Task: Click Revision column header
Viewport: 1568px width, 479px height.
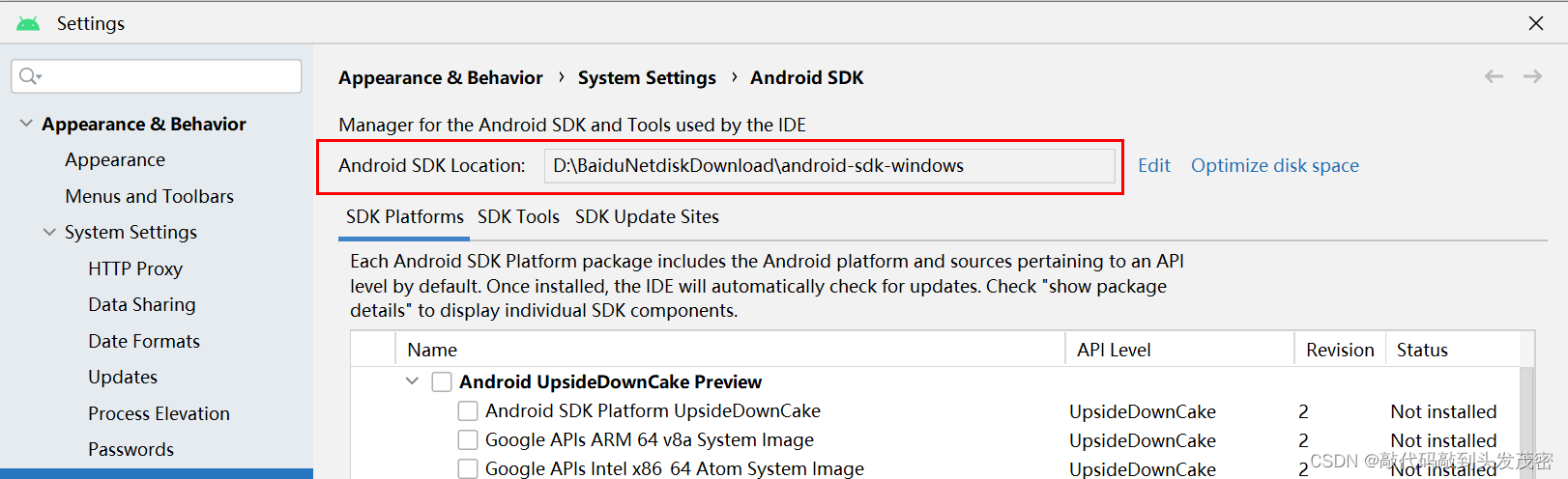Action: point(1340,350)
